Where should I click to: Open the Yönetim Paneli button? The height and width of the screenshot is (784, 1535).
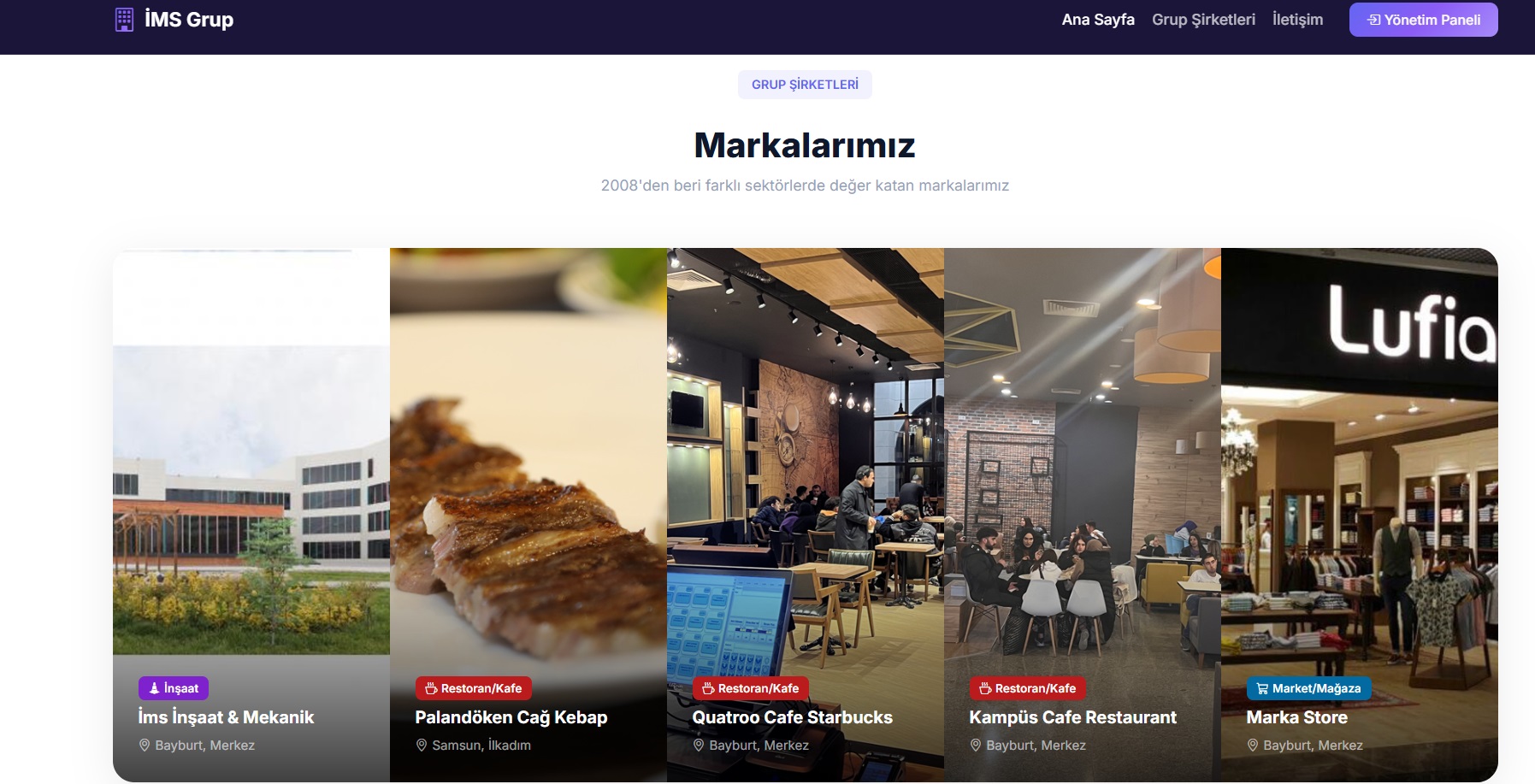(1423, 20)
